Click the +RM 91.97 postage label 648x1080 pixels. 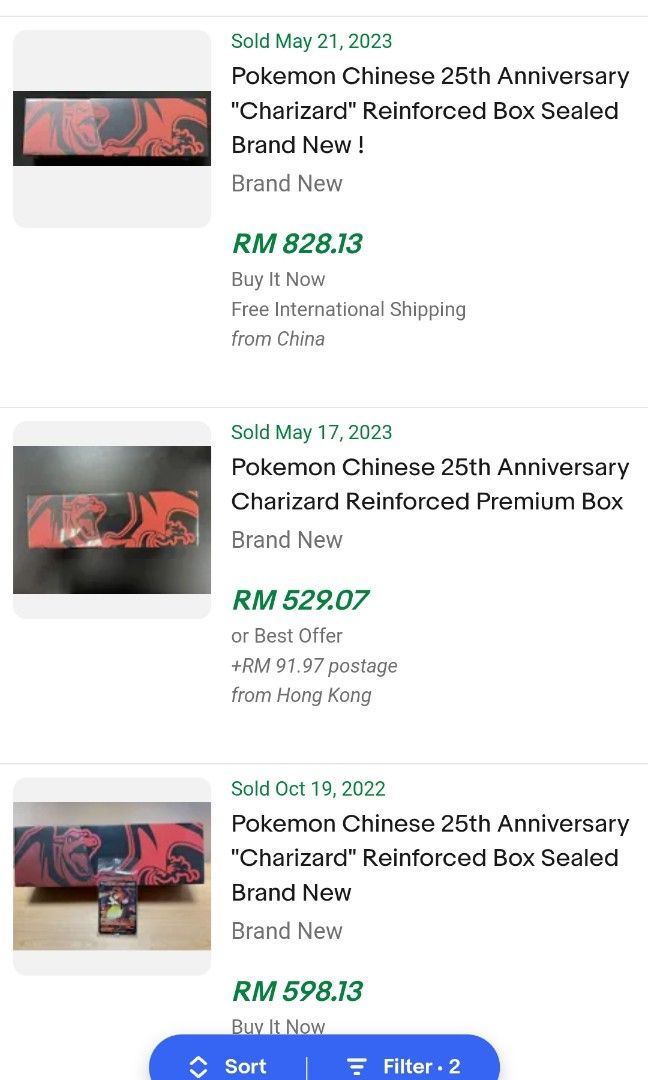pos(314,665)
